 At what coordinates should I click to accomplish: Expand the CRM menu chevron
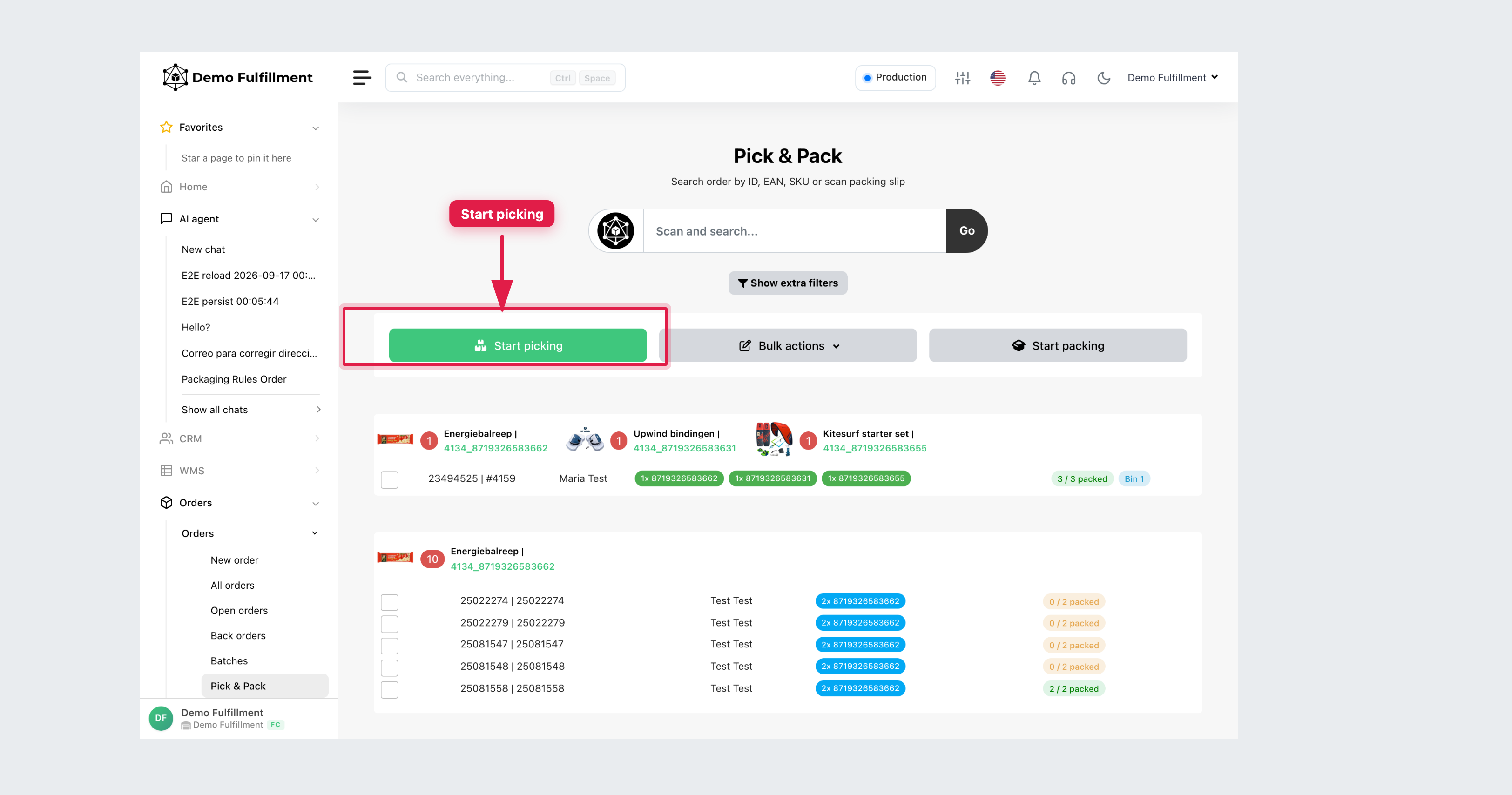point(317,438)
